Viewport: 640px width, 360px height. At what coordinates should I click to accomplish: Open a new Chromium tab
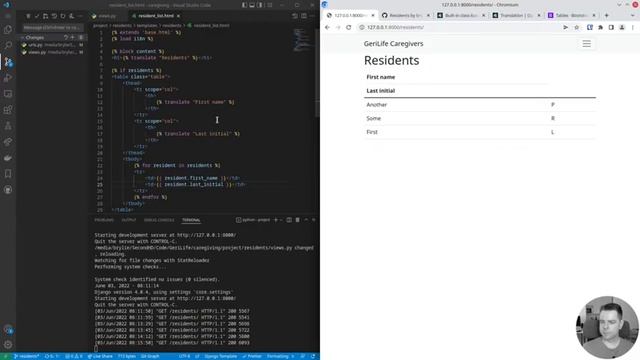click(607, 16)
